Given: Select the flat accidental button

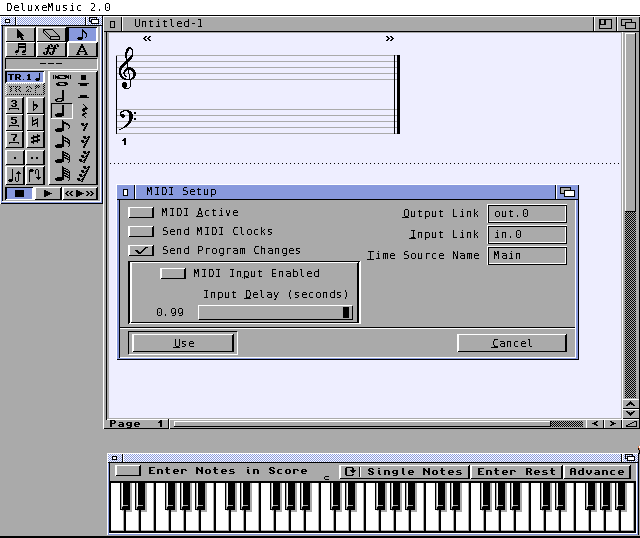Looking at the screenshot, I should [36, 105].
